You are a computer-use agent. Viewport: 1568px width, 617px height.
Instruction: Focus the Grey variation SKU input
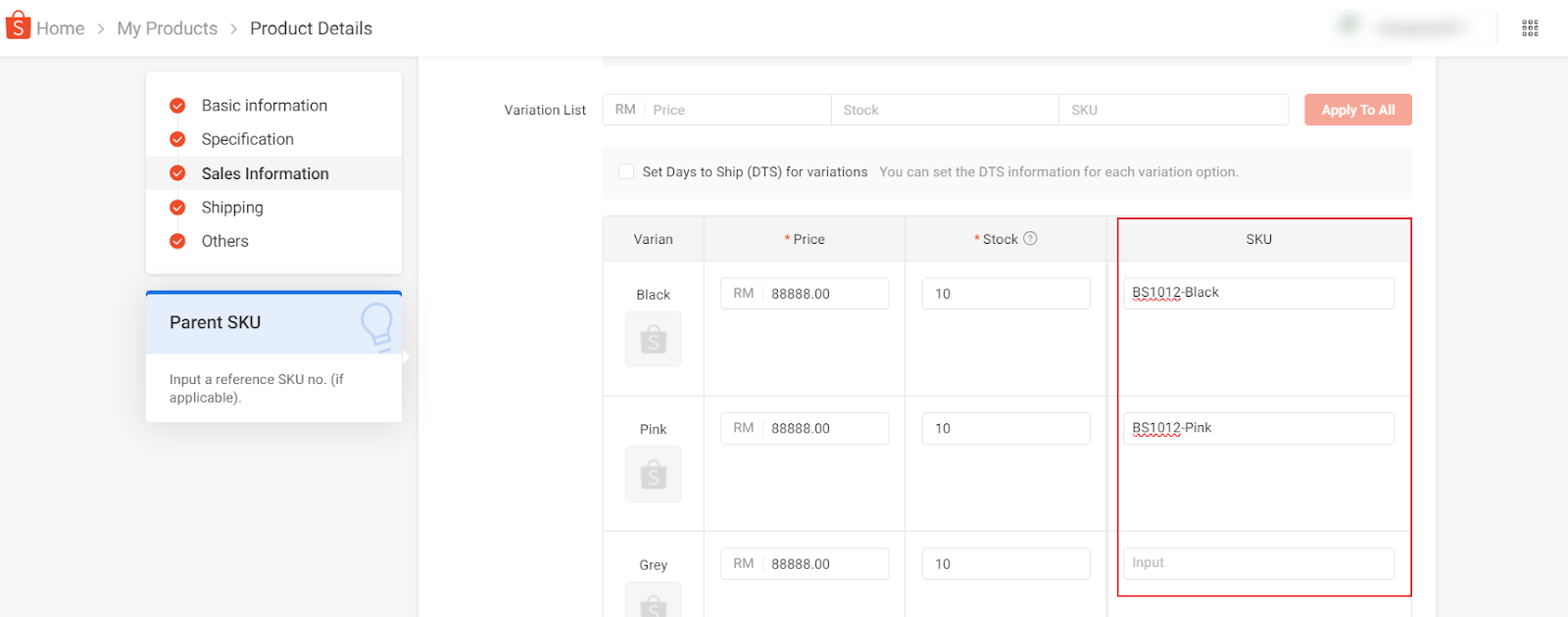tap(1258, 563)
